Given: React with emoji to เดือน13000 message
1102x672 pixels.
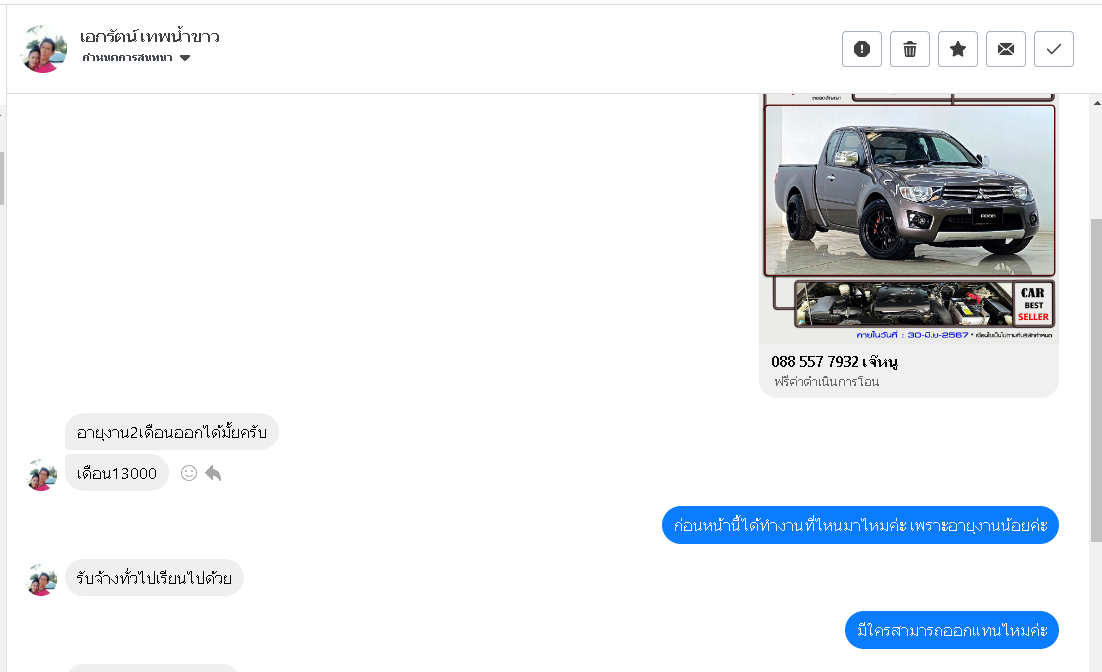Looking at the screenshot, I should [x=188, y=473].
